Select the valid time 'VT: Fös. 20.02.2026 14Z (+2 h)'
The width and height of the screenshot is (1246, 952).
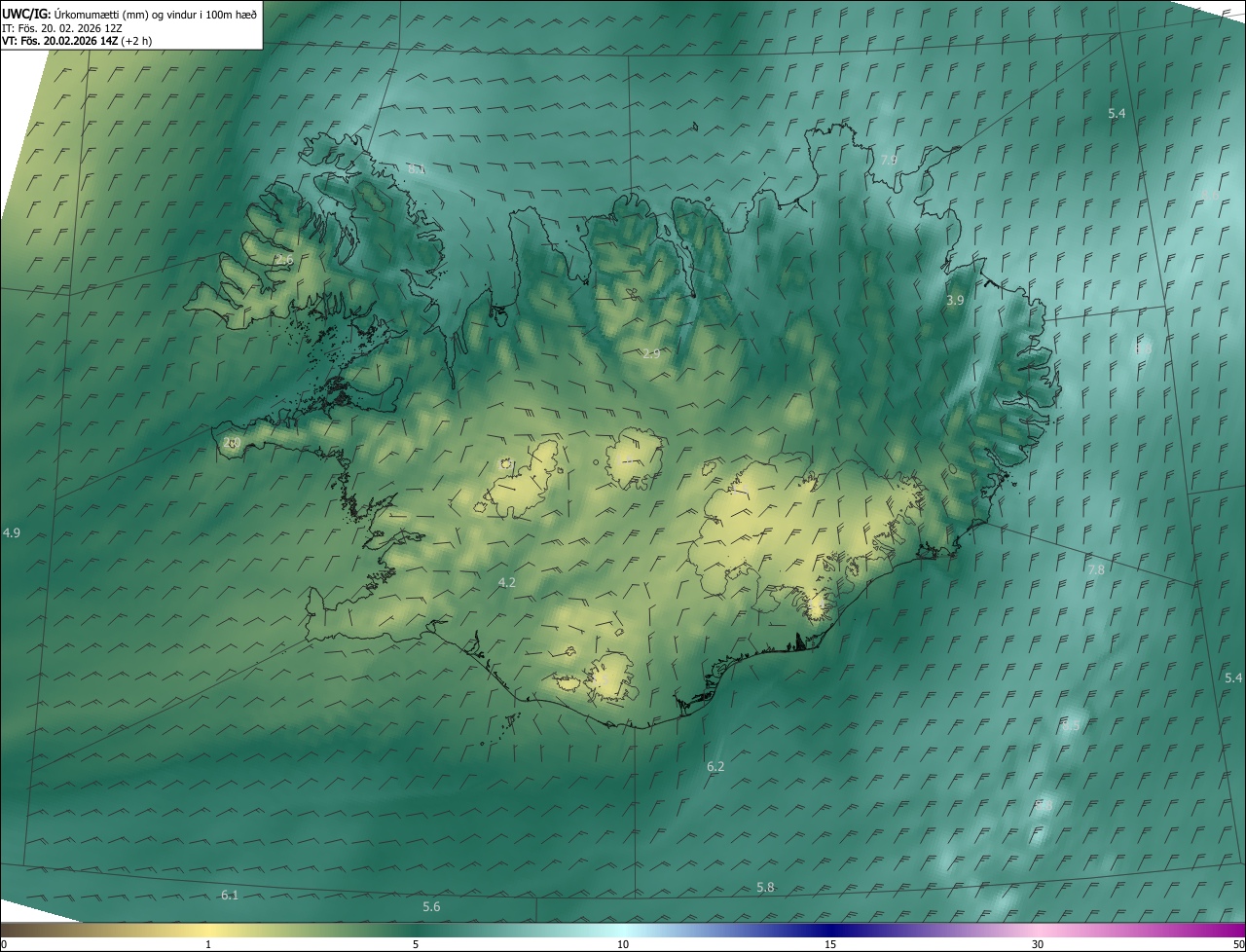pyautogui.click(x=77, y=41)
